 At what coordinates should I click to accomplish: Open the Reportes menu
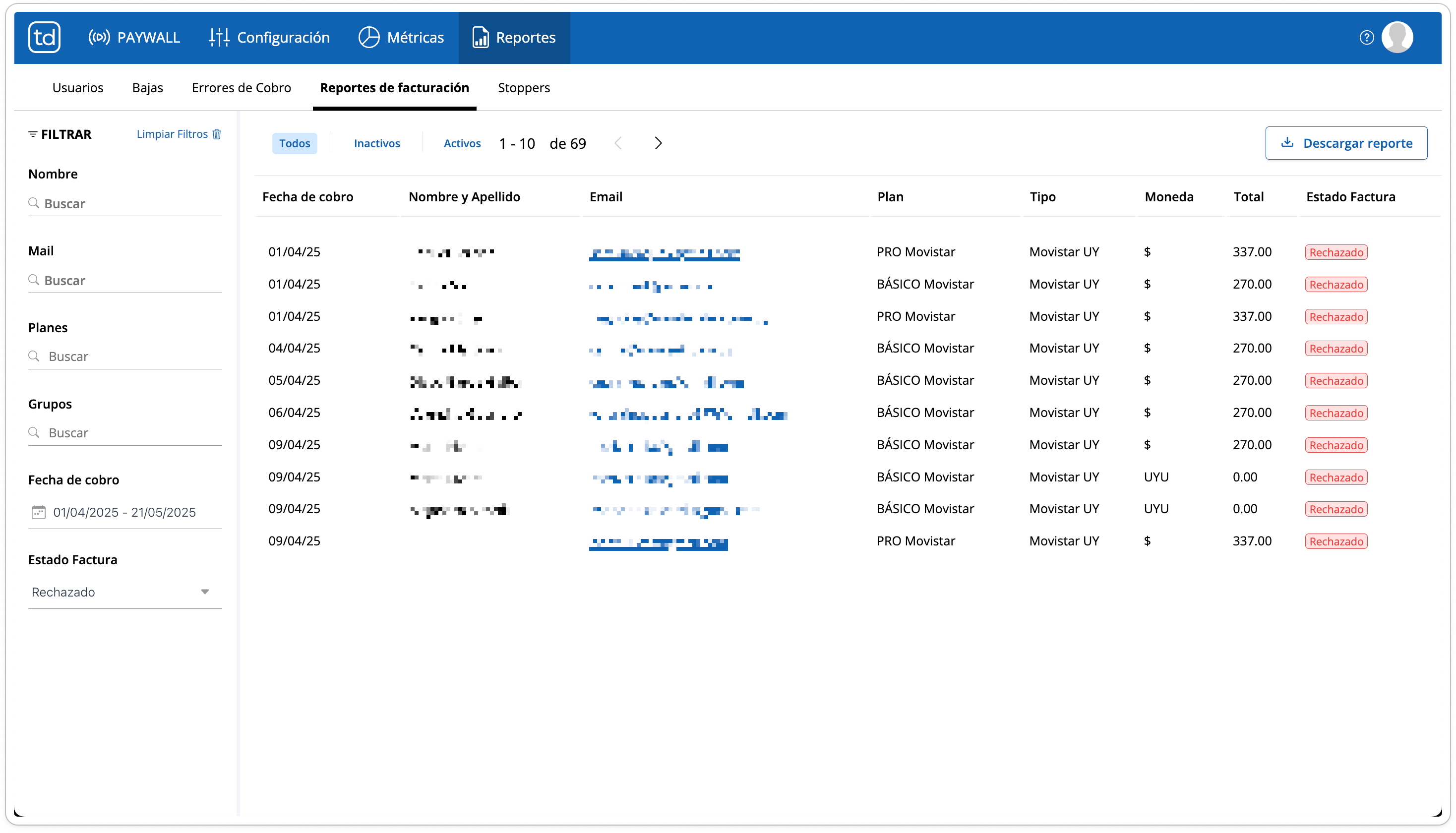(514, 37)
